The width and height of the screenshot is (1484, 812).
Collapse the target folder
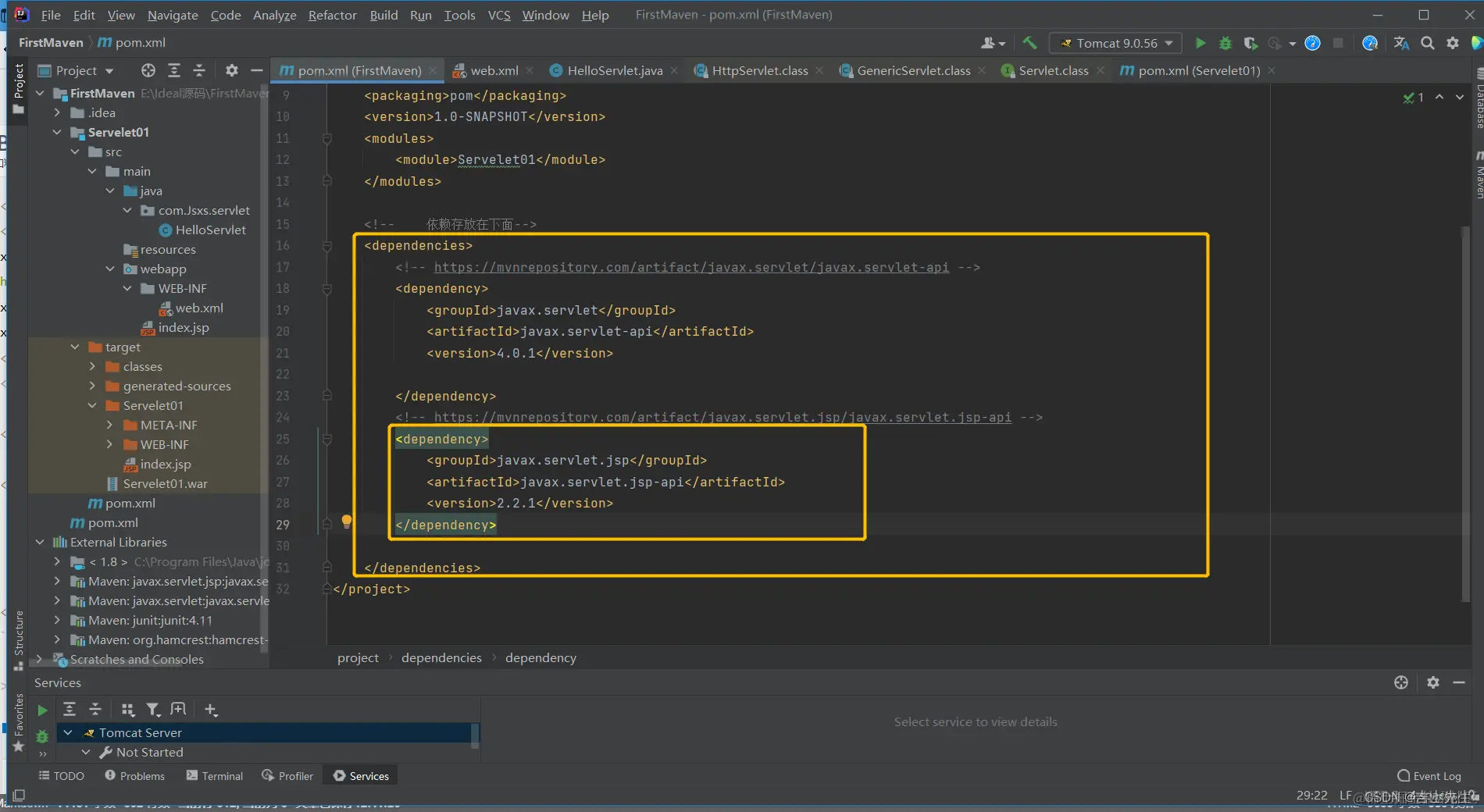click(75, 347)
